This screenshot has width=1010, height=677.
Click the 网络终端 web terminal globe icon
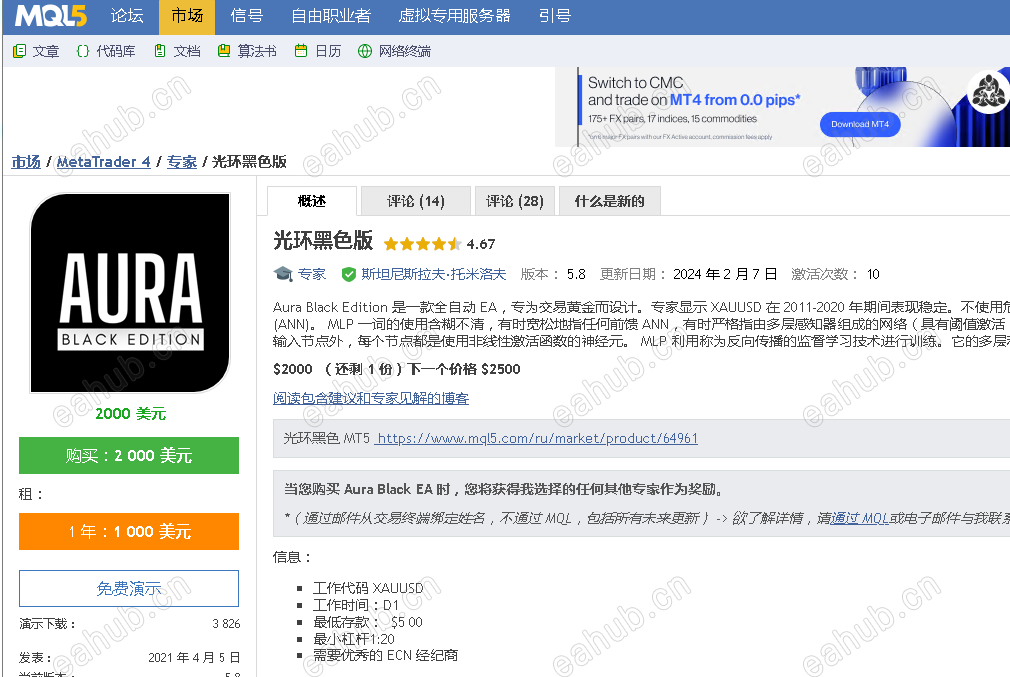click(x=365, y=51)
